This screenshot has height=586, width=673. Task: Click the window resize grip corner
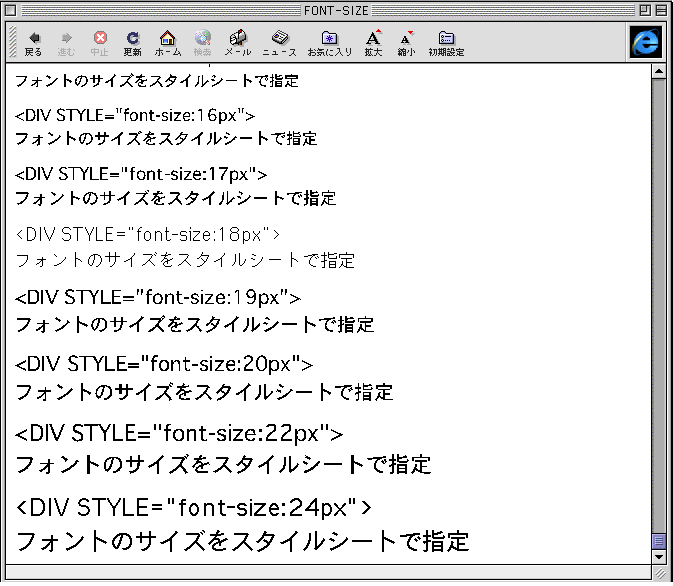(659, 573)
